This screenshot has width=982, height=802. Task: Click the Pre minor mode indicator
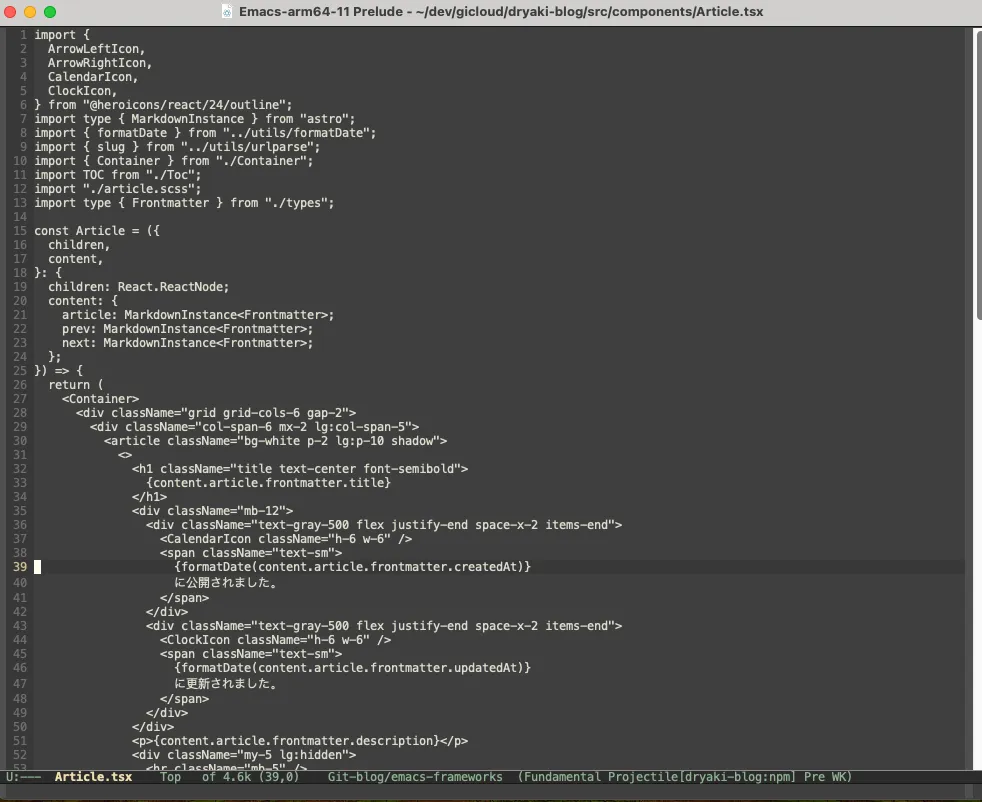[x=815, y=777]
